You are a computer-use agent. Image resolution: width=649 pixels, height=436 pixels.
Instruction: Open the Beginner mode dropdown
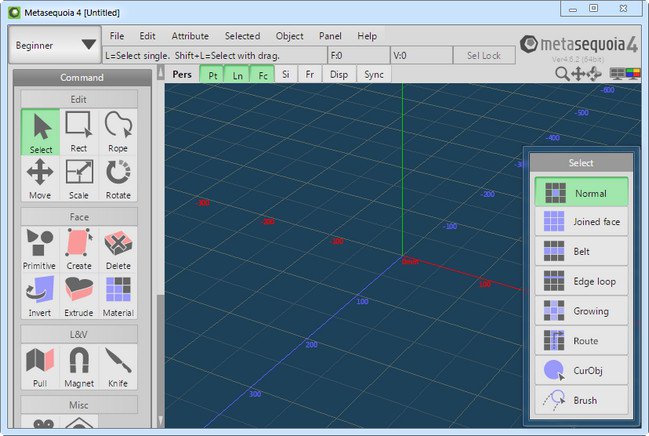[55, 45]
